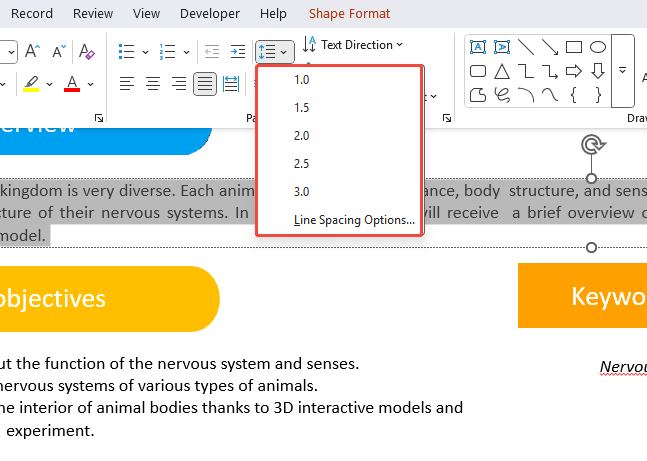Open the Help tab
Screen dimensions: 647x461
273,14
